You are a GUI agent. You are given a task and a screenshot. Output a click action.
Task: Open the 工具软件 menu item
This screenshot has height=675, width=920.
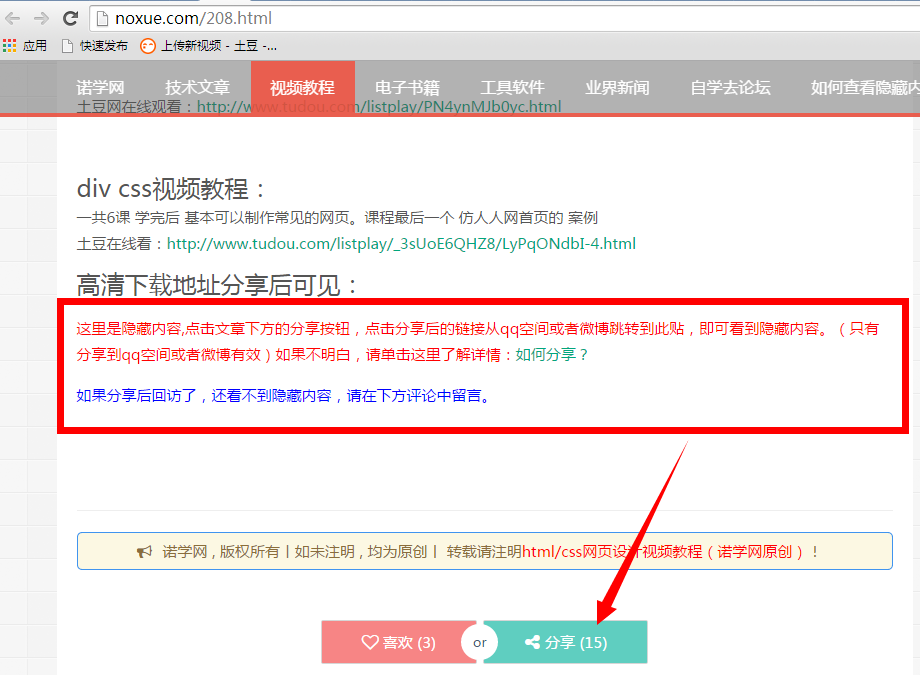[512, 87]
